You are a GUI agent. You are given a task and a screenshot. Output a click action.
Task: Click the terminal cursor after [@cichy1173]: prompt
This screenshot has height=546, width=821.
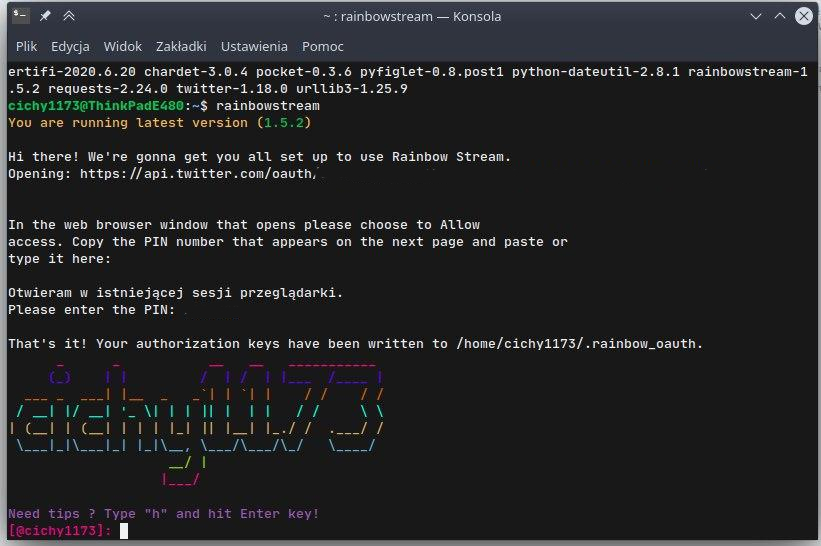[124, 531]
